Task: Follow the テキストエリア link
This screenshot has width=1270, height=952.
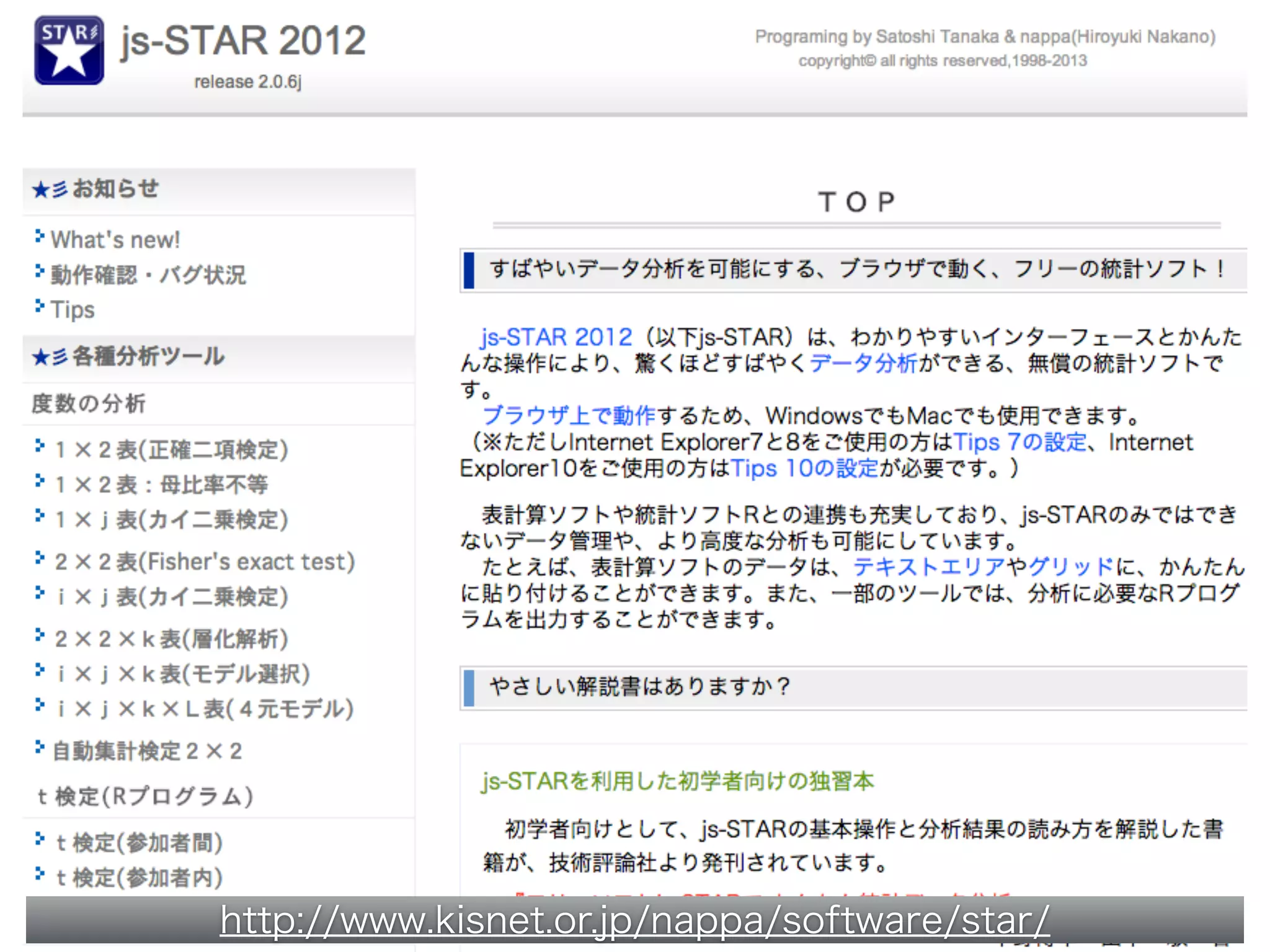Action: [x=929, y=566]
